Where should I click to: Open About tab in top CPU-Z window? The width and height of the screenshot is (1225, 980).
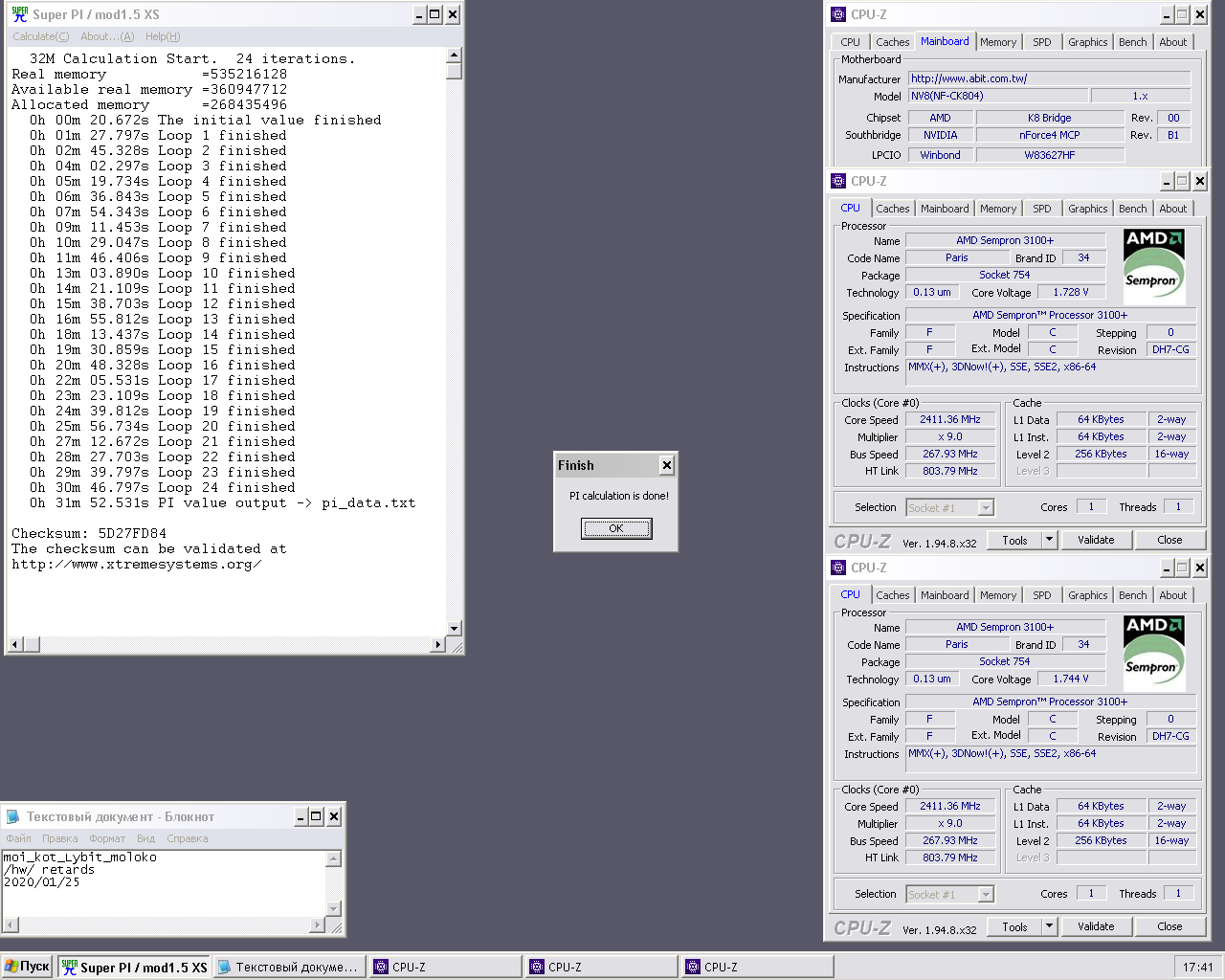pyautogui.click(x=1173, y=42)
